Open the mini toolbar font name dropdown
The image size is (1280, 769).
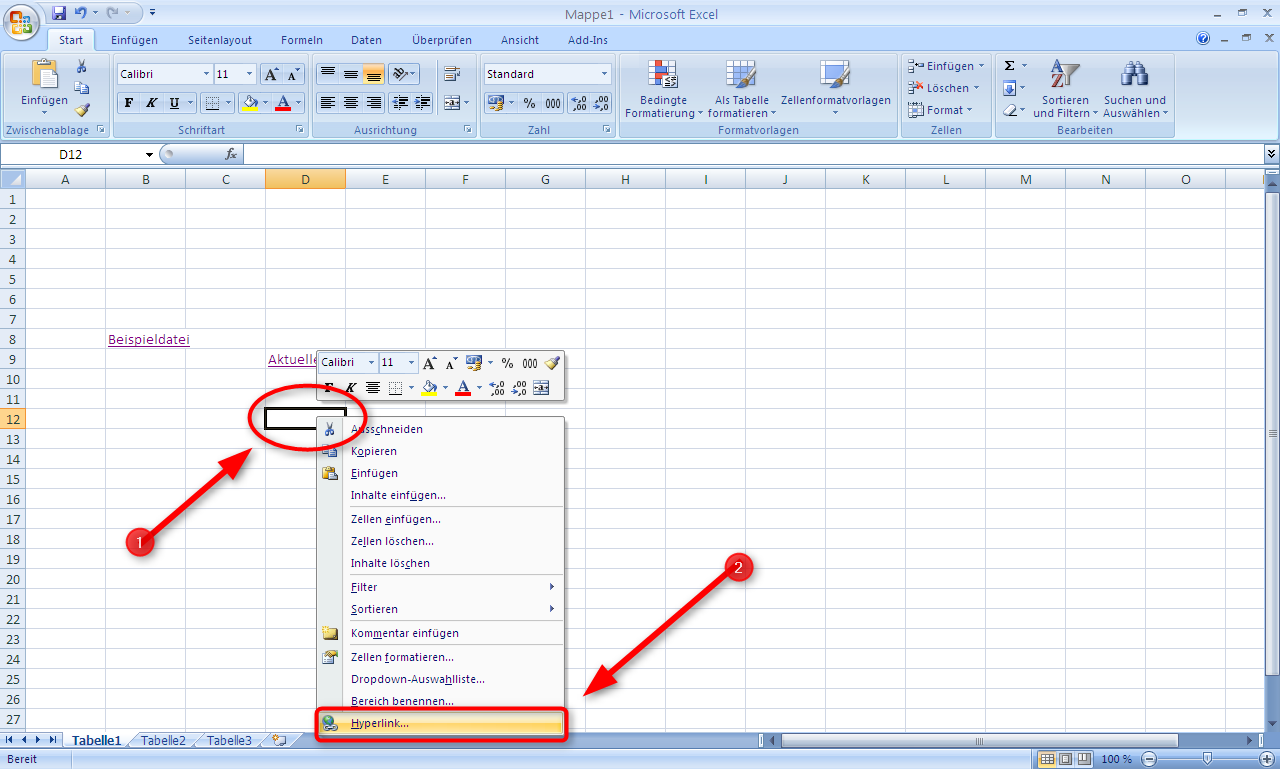[372, 363]
